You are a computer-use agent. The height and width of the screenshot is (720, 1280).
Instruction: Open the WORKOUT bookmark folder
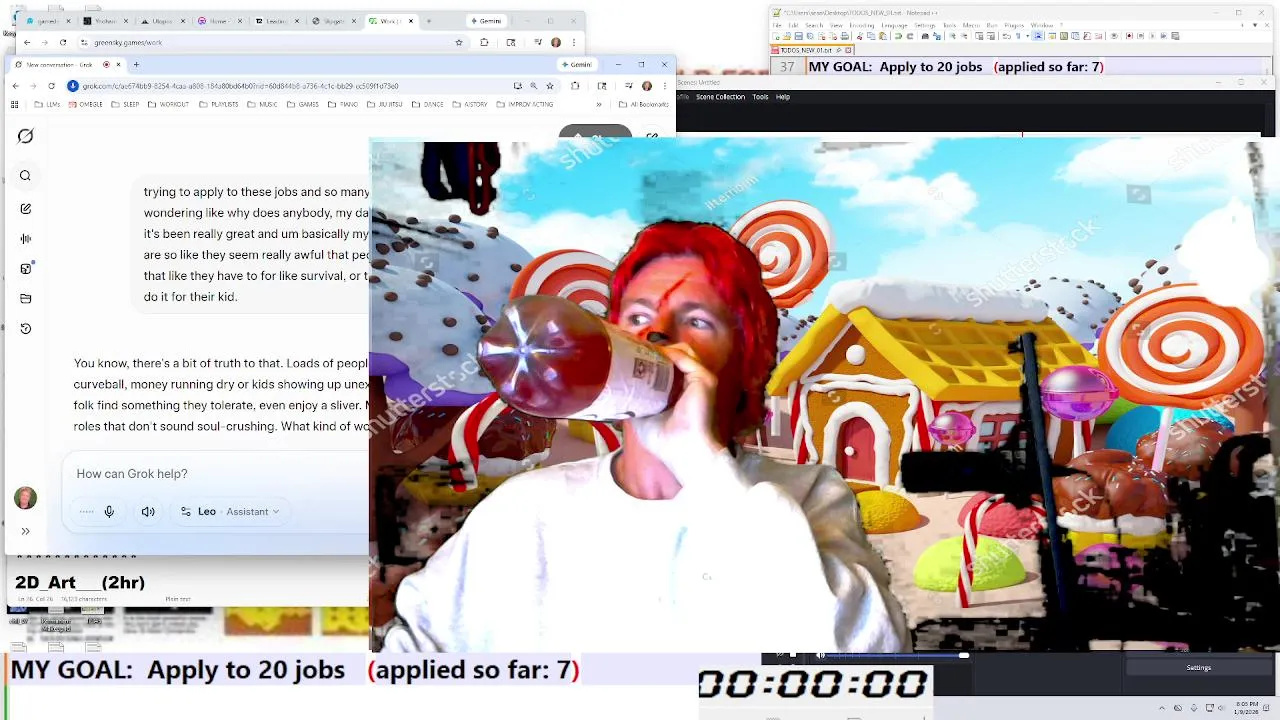tap(167, 104)
